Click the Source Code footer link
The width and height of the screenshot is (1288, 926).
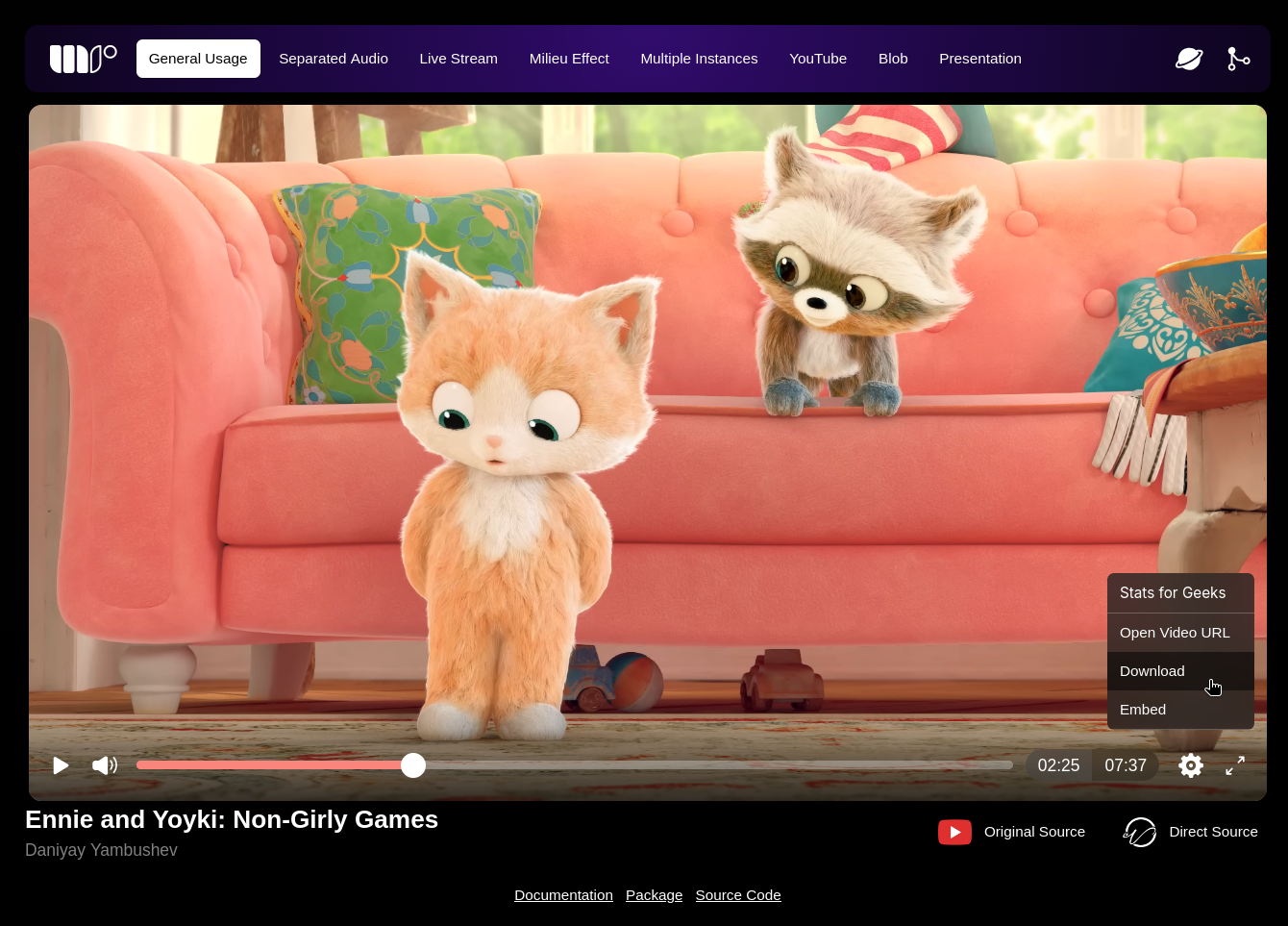click(x=738, y=895)
